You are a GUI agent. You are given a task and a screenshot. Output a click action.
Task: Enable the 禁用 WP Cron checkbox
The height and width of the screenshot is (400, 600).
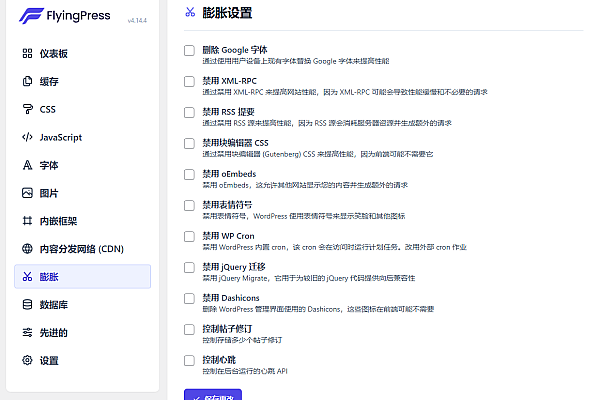coord(189,236)
